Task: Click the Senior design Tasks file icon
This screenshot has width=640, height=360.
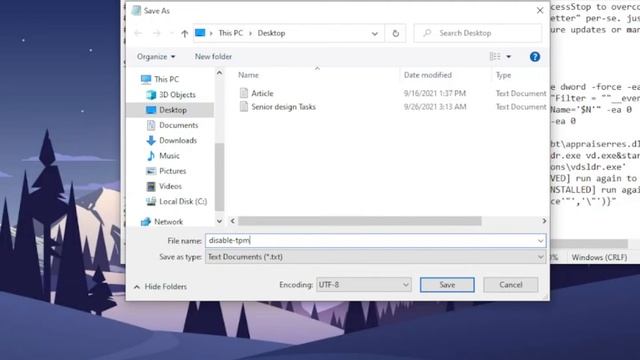Action: [244, 107]
